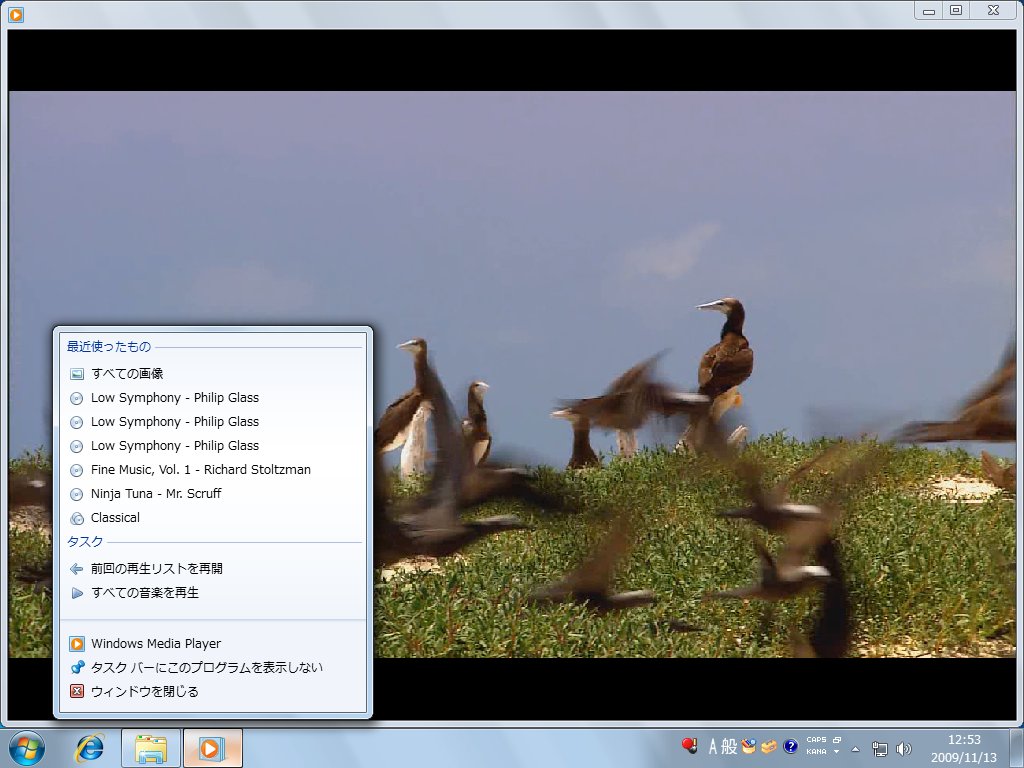Choose ウィンドウを閉じる in the jump list
The image size is (1024, 768).
[x=213, y=692]
